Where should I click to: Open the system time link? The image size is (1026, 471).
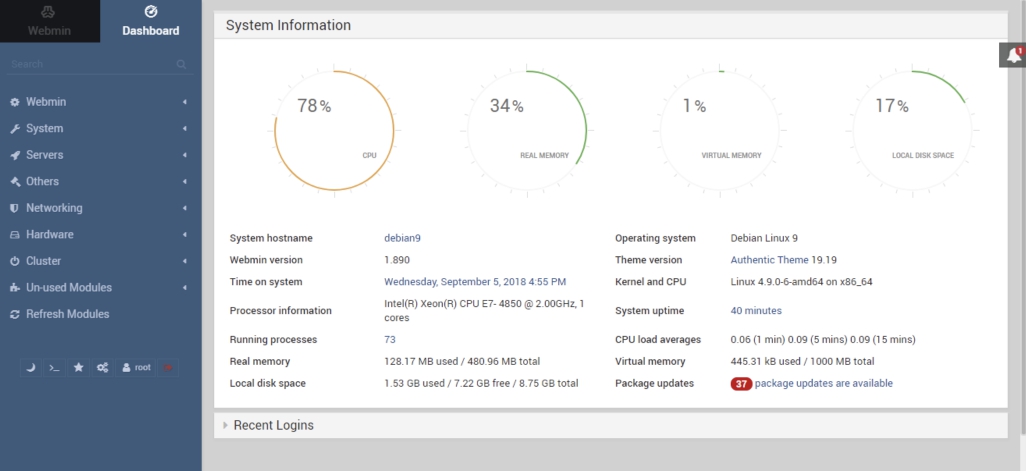pyautogui.click(x=474, y=282)
